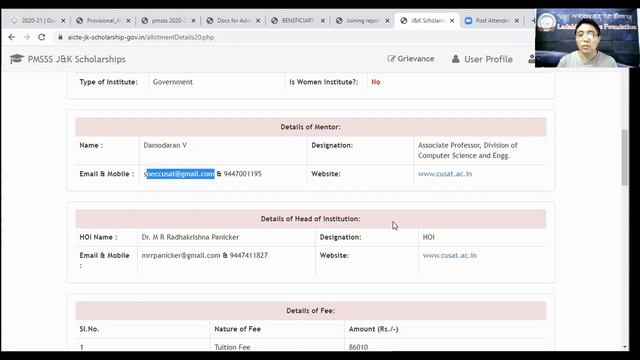Click the mrrpanicker@gmail.com email text
The width and height of the screenshot is (640, 360).
coord(181,256)
